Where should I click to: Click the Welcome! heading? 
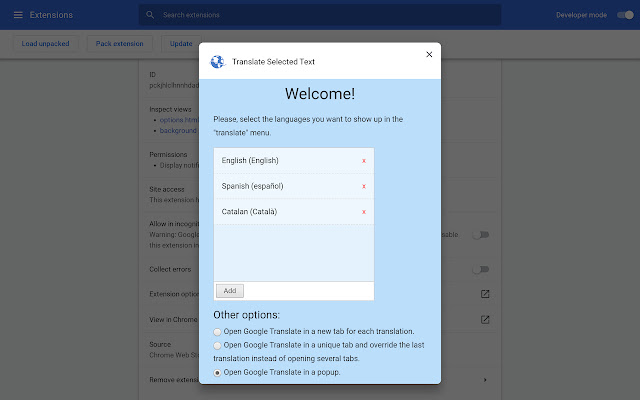coord(320,94)
